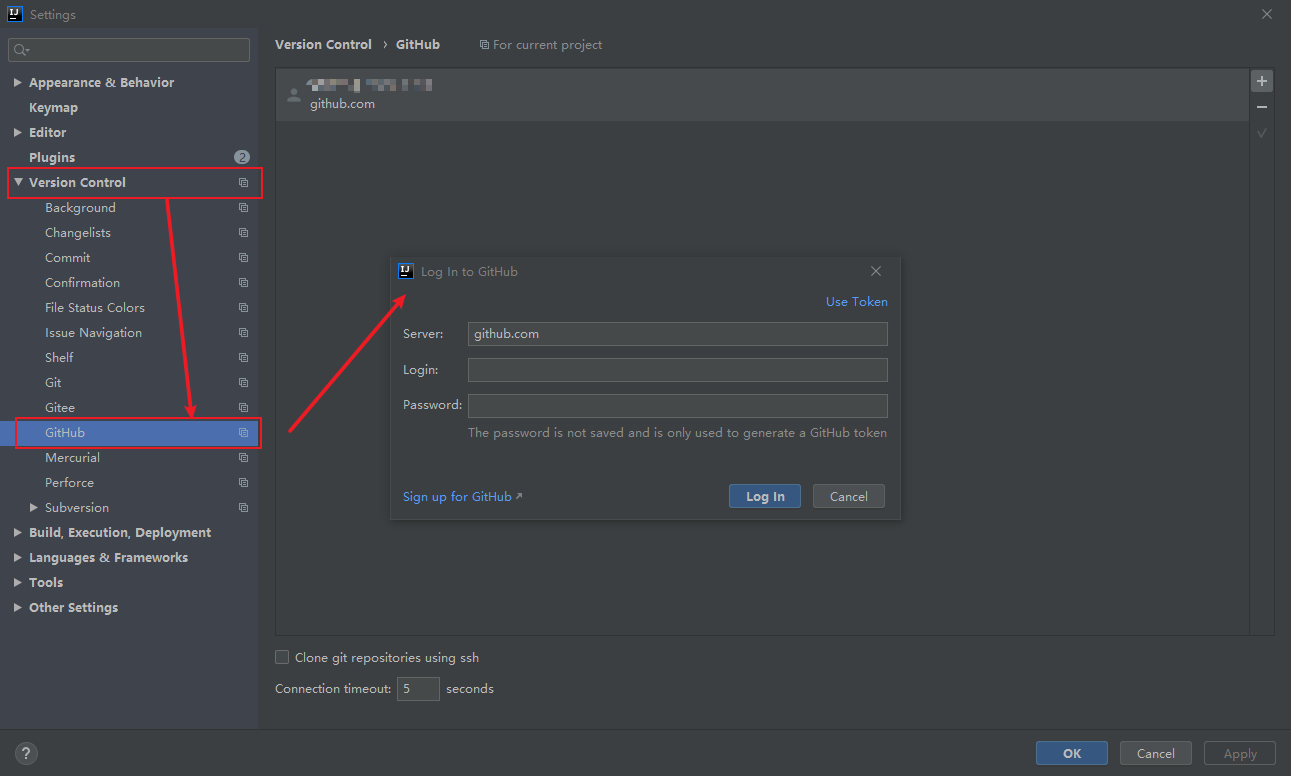
Task: Expand the Other Settings section
Action: pos(18,608)
